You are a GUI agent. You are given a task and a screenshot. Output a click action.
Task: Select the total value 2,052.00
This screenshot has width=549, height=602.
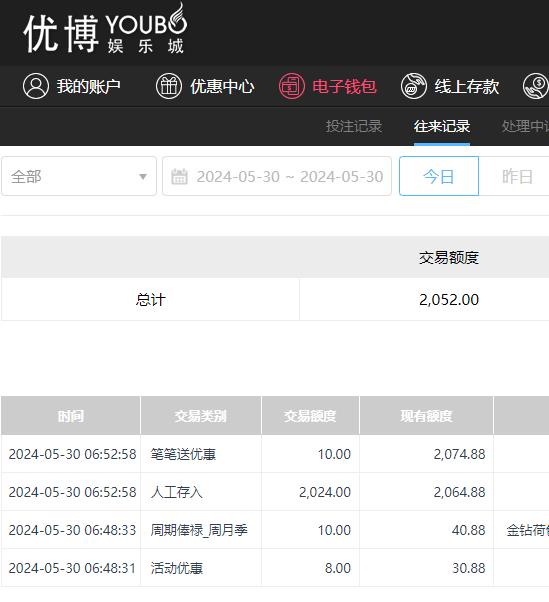point(449,300)
